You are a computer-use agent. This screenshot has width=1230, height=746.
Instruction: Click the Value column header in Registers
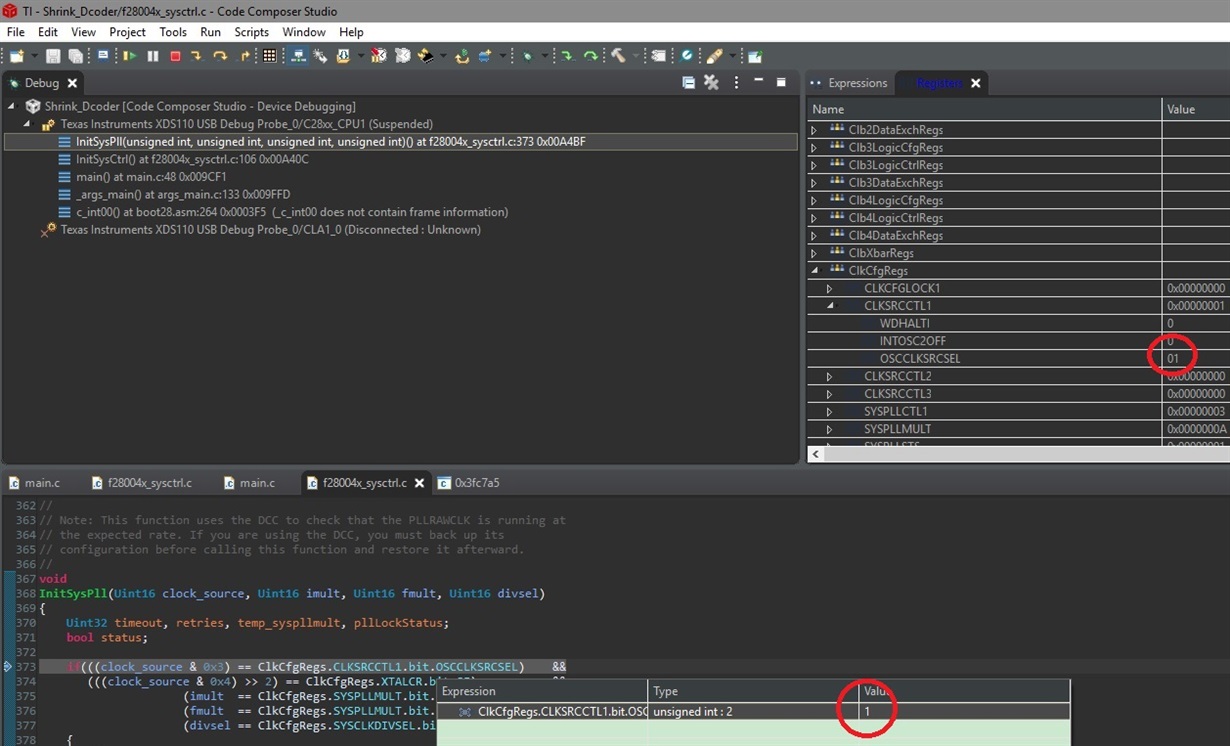[1196, 109]
